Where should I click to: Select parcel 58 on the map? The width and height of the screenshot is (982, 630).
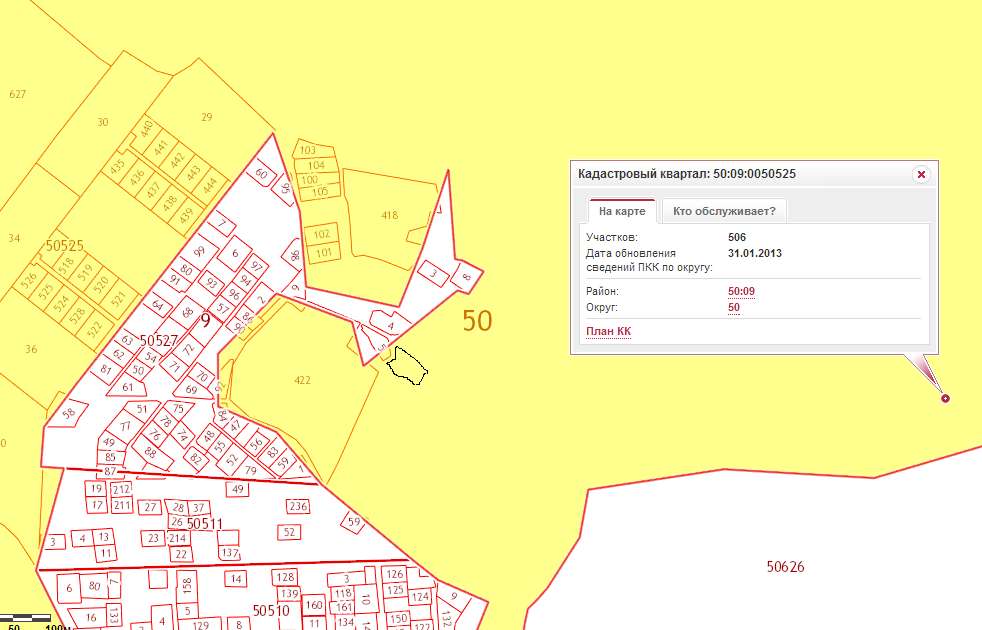(x=68, y=413)
